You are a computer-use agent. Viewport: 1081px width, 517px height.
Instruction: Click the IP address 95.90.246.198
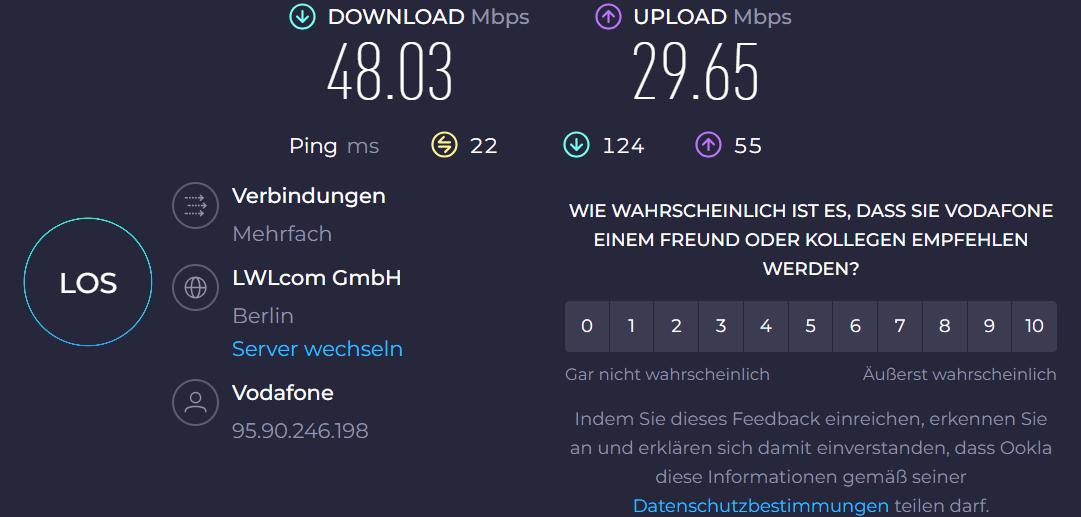(x=300, y=431)
